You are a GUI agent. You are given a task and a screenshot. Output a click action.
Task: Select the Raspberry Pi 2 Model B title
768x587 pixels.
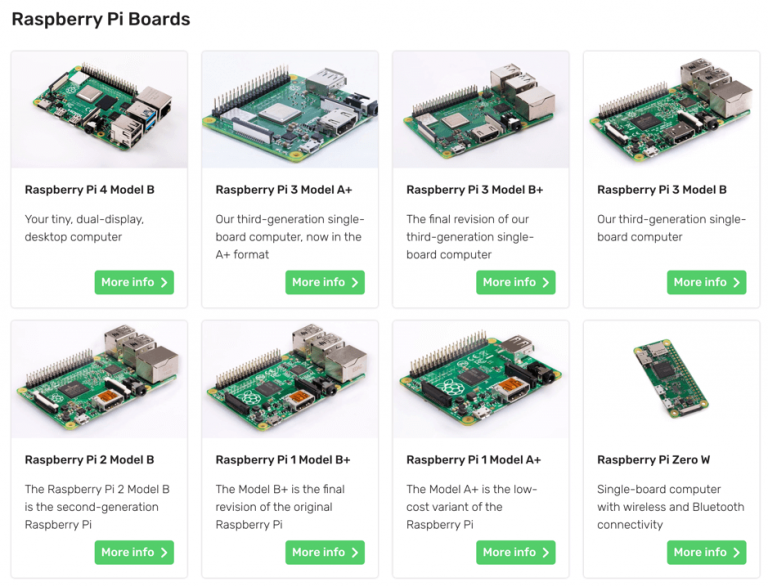[x=90, y=460]
